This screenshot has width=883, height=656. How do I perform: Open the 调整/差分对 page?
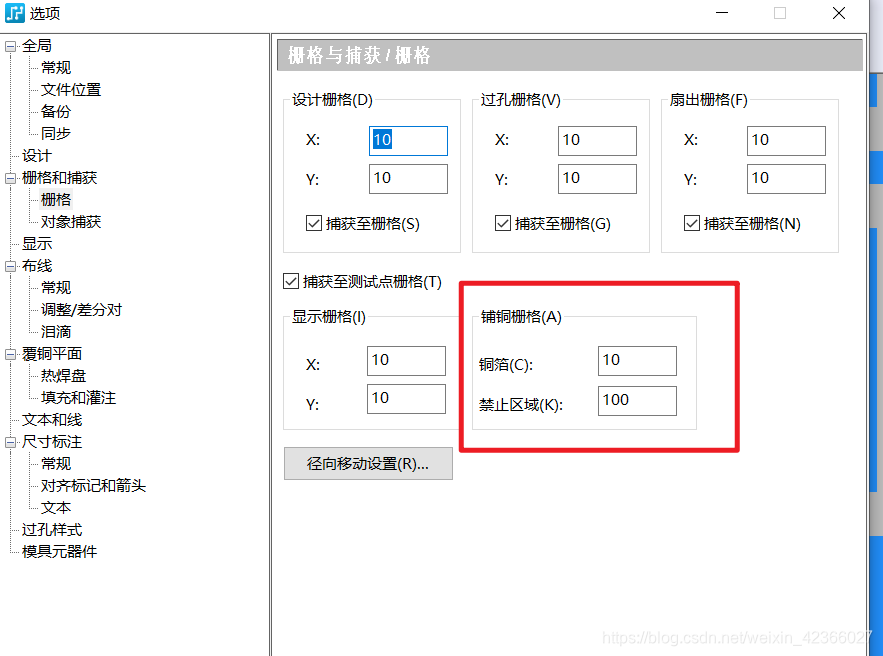click(x=81, y=310)
